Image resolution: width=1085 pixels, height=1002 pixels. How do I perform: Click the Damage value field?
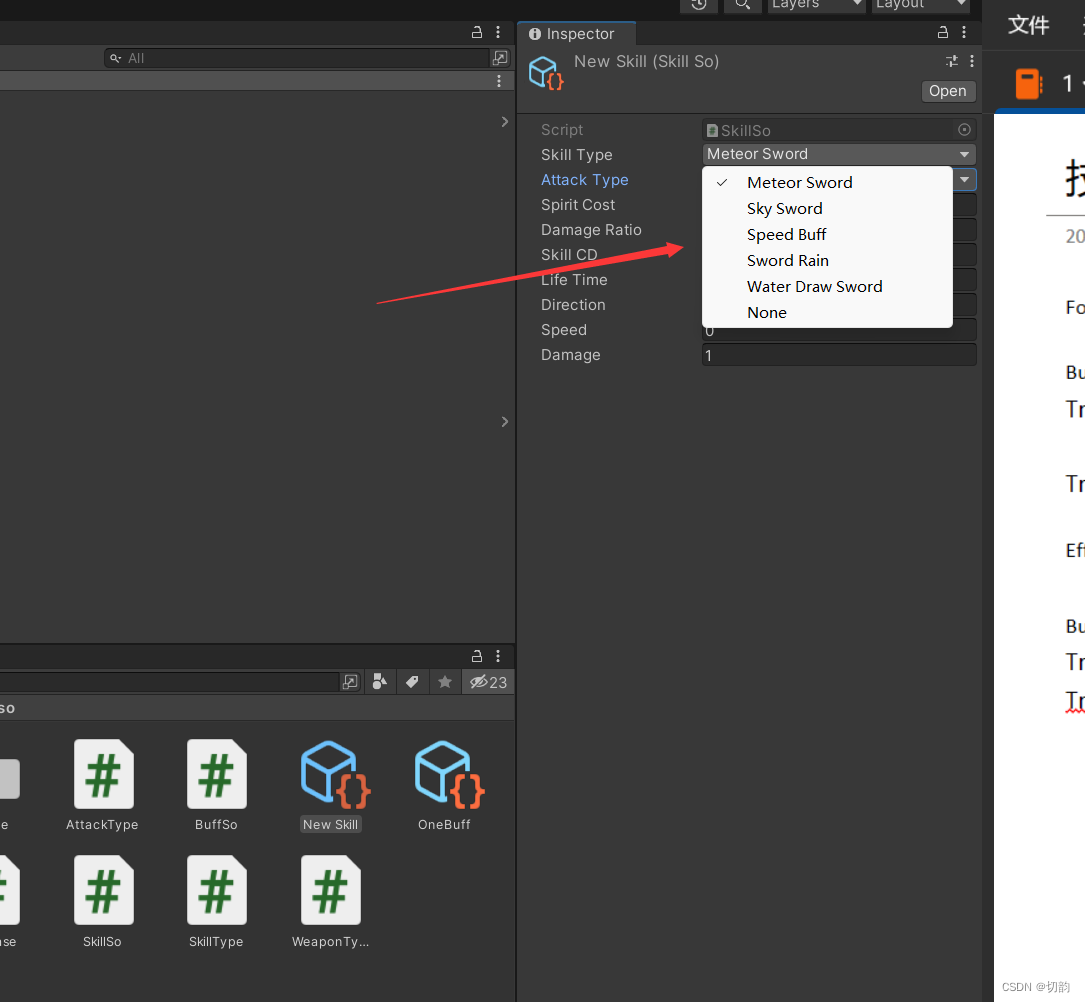(839, 355)
